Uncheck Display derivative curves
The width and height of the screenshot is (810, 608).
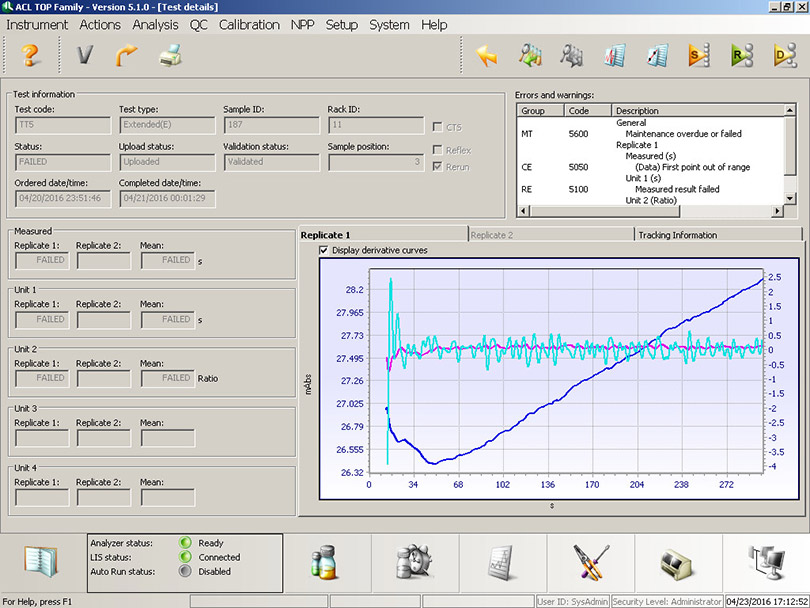click(x=324, y=250)
